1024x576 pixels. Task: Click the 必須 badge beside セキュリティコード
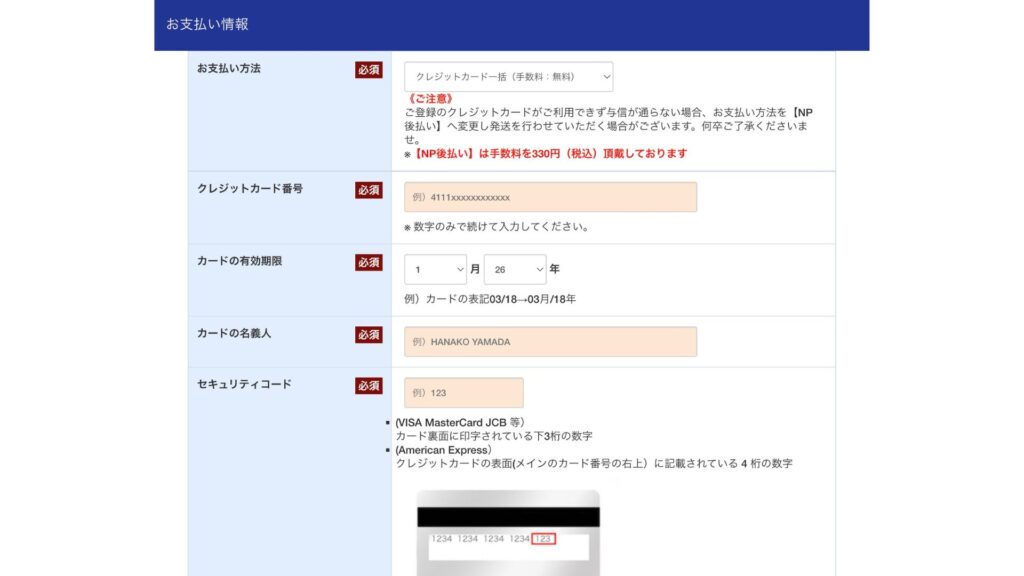[369, 384]
